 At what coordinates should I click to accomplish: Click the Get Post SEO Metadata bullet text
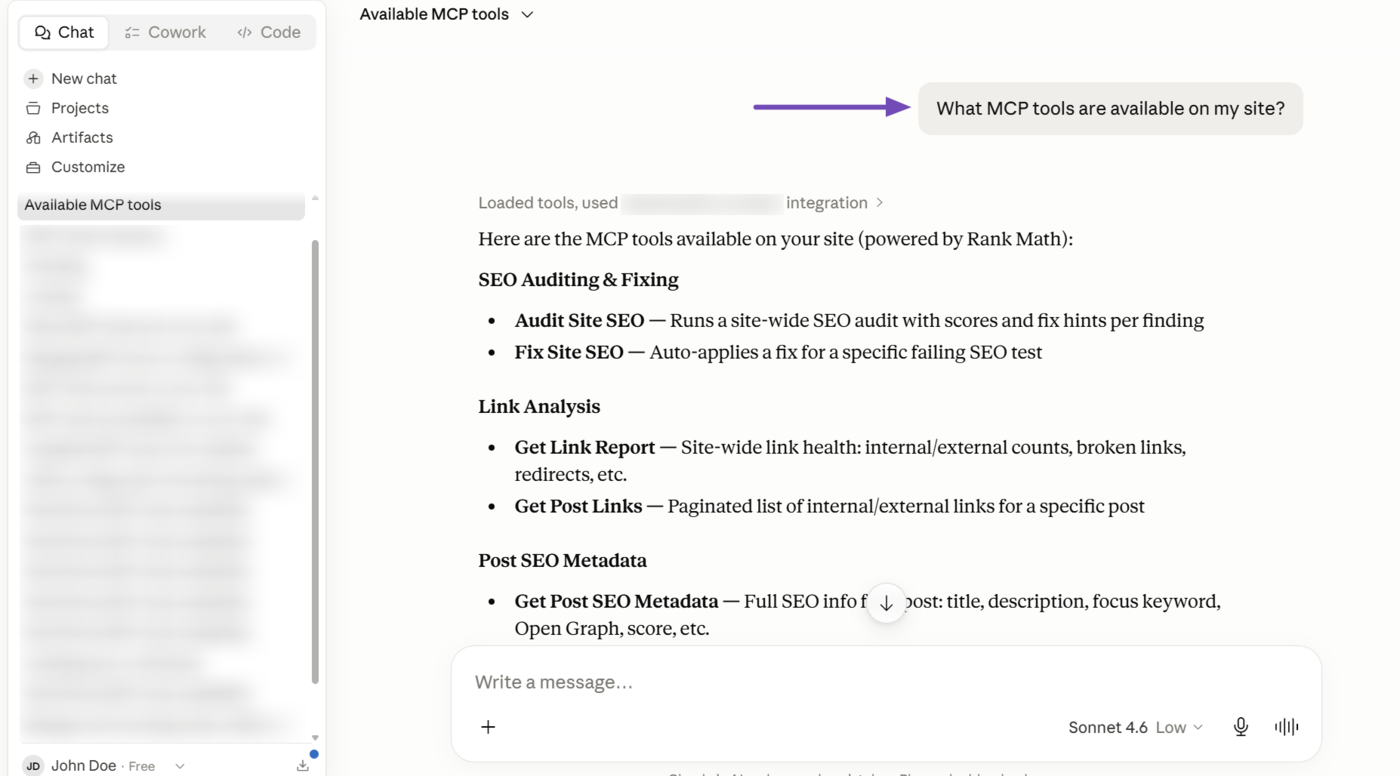click(x=867, y=615)
